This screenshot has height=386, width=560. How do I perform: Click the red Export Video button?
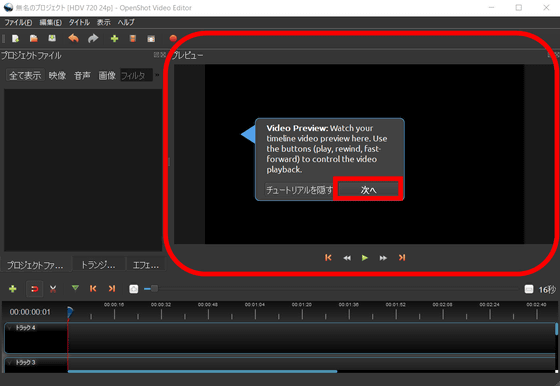(x=173, y=38)
